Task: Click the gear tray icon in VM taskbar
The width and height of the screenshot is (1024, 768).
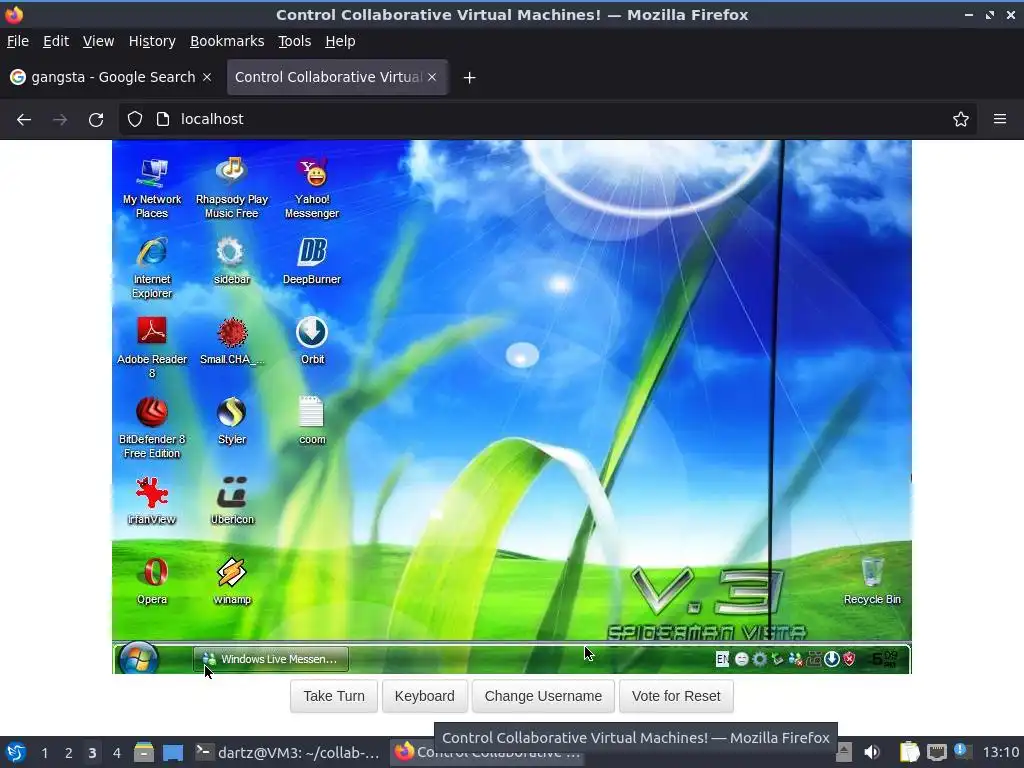Action: pyautogui.click(x=760, y=659)
